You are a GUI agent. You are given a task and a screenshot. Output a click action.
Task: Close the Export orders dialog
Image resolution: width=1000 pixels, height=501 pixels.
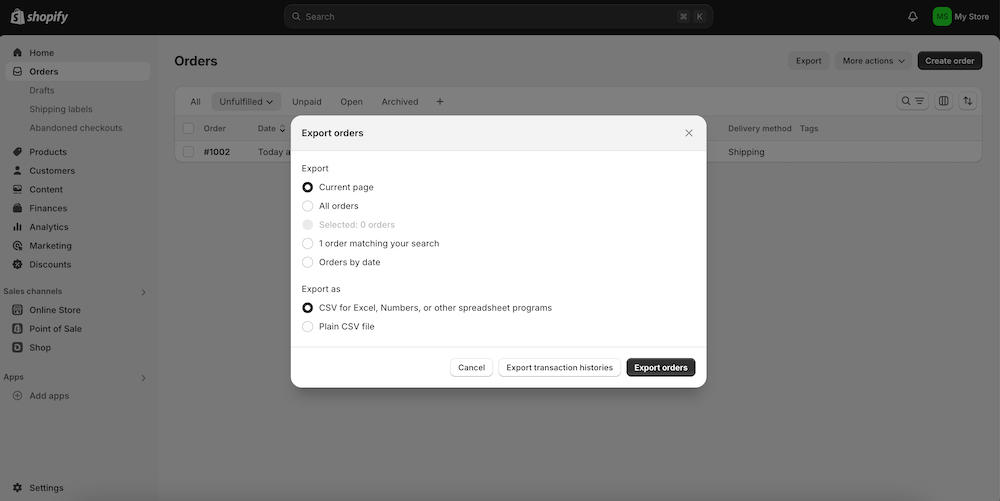(x=689, y=133)
